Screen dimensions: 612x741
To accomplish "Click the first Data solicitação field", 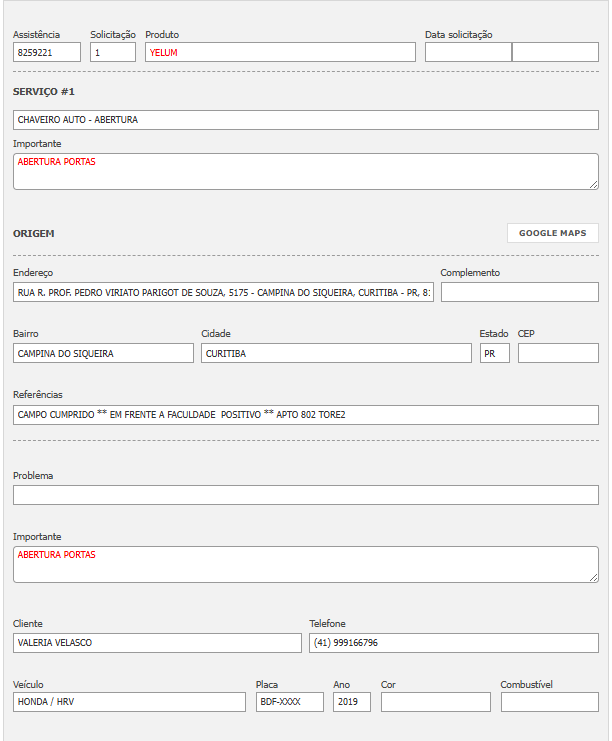I will (x=468, y=52).
